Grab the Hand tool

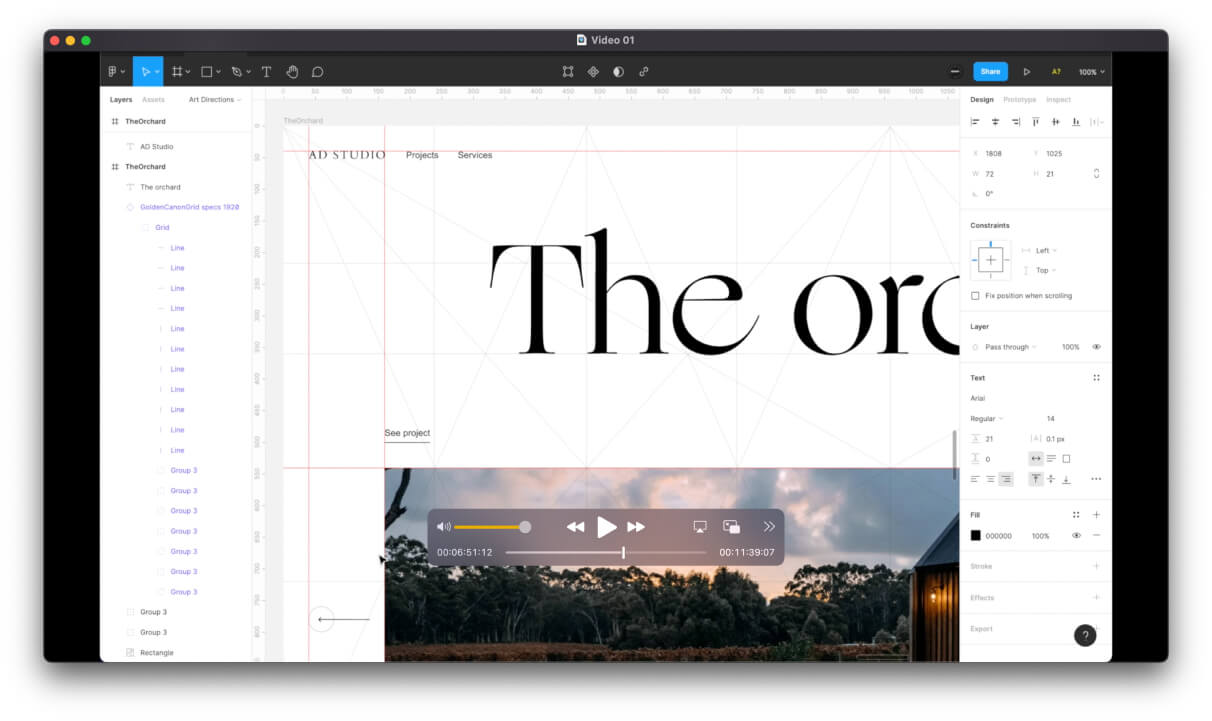tap(292, 71)
